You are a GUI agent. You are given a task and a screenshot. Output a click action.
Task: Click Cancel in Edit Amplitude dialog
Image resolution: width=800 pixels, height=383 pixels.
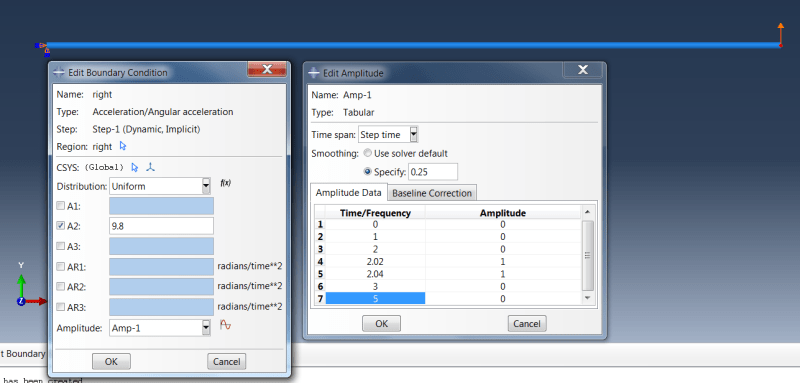click(x=527, y=323)
